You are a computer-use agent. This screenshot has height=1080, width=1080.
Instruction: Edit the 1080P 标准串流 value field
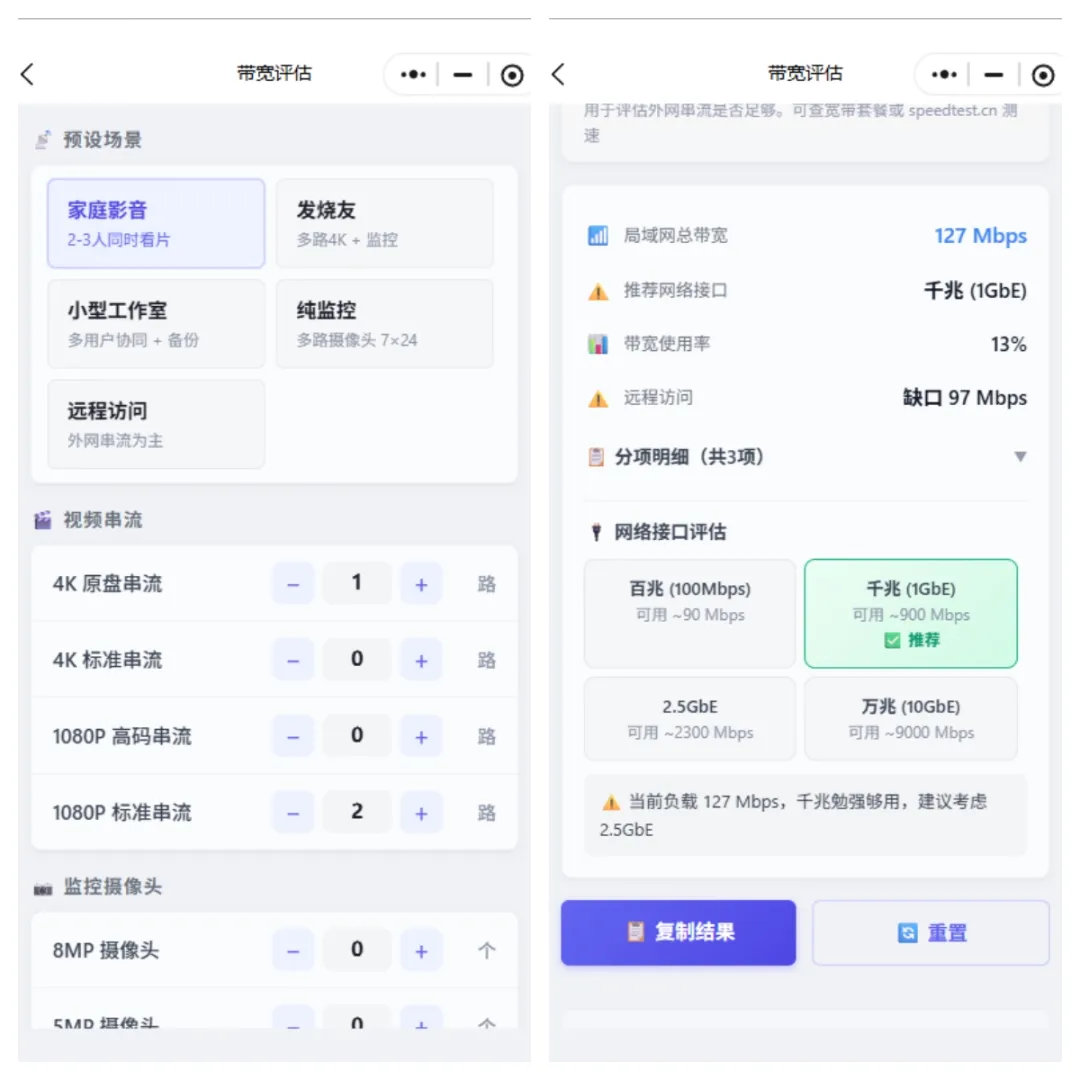[x=357, y=813]
